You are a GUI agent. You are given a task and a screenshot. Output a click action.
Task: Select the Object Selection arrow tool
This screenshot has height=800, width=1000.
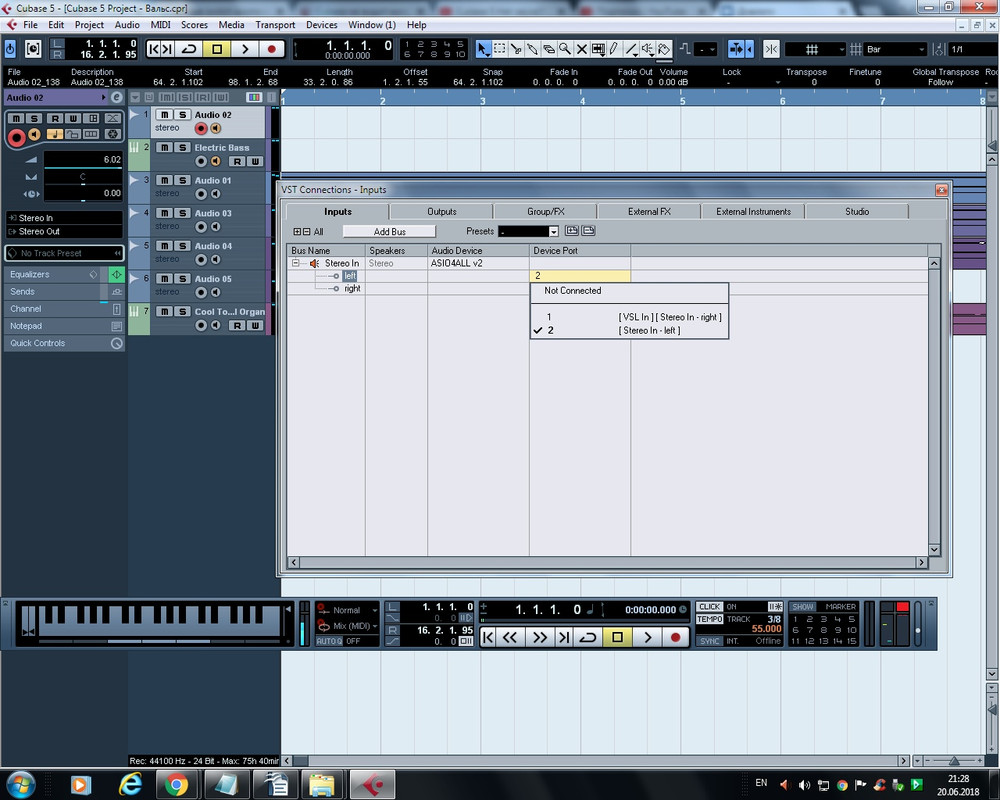pyautogui.click(x=483, y=48)
